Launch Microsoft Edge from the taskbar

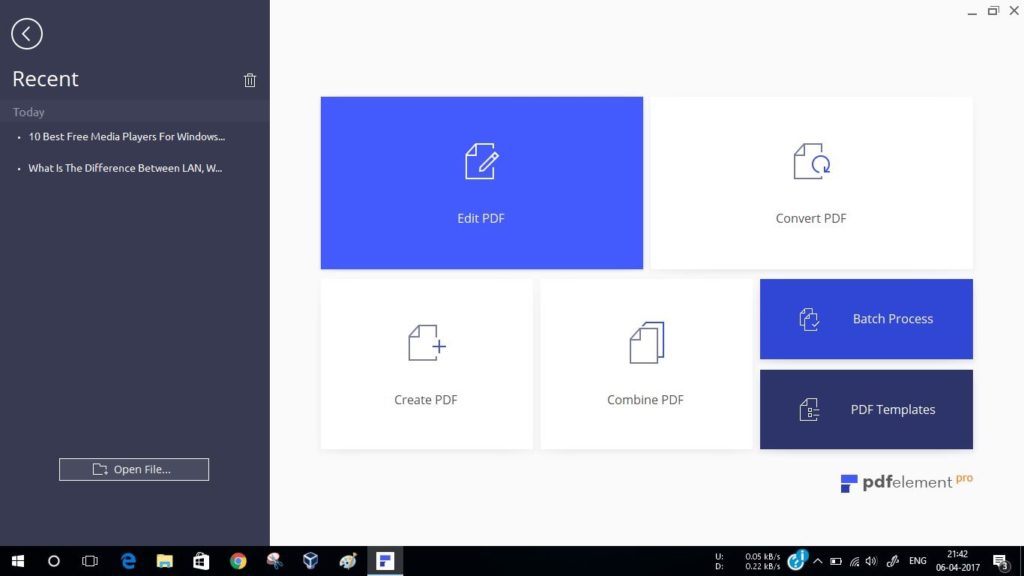tap(127, 561)
